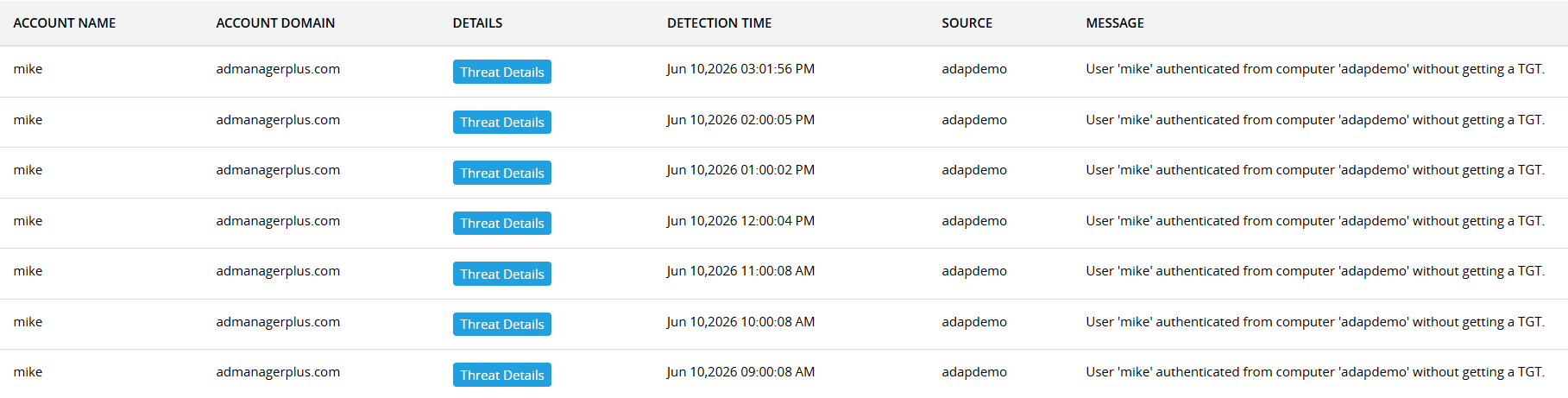Open Threat Details for the 11:00:08 AM detection
This screenshot has height=398, width=1568.
pos(501,274)
